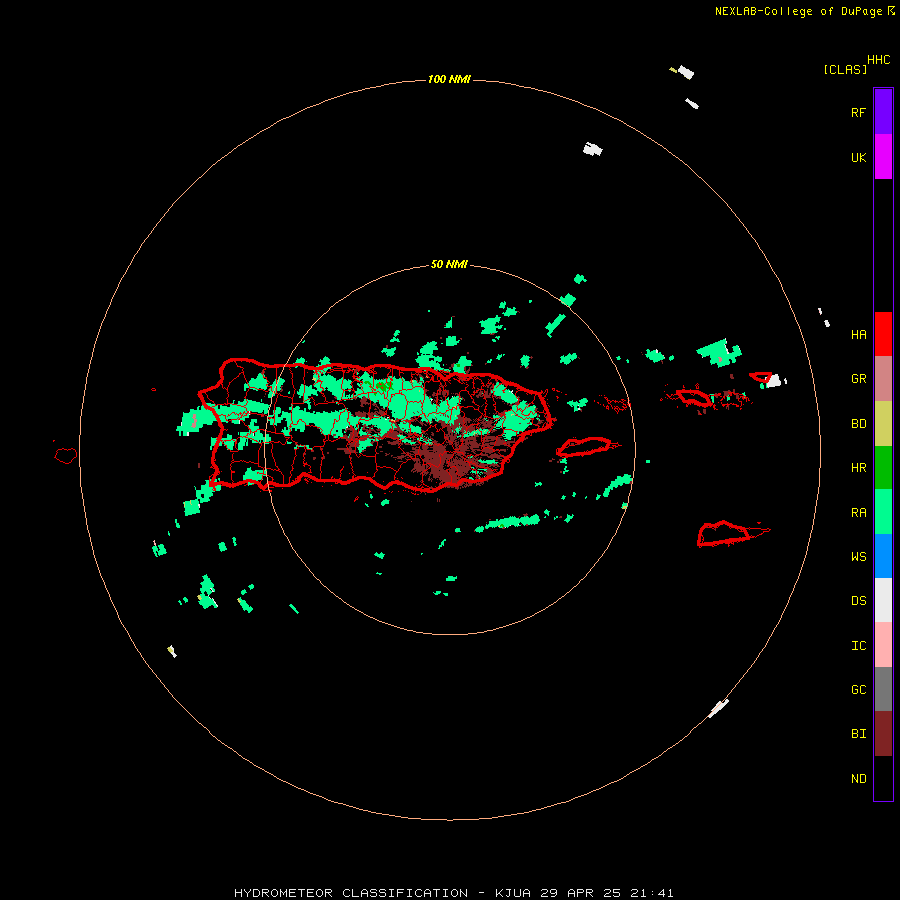Click the HA legend label
The width and height of the screenshot is (900, 900).
[858, 335]
